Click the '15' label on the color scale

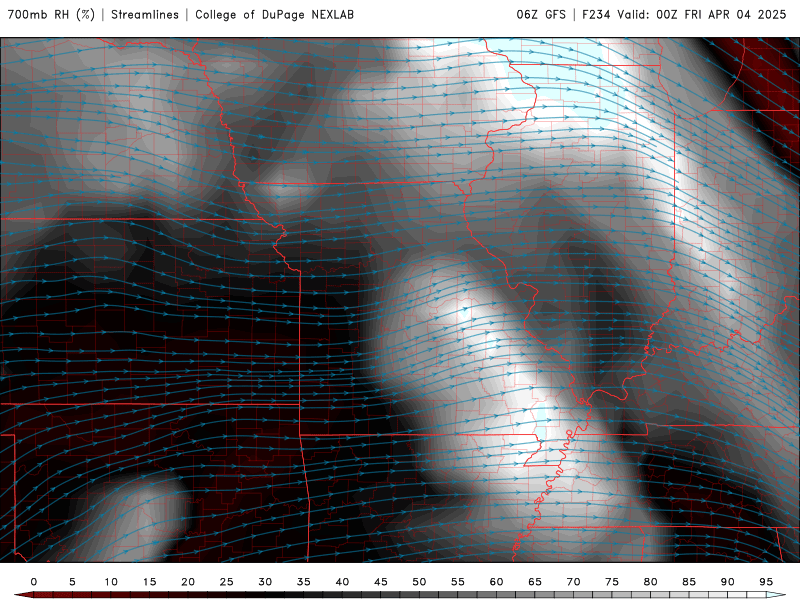tap(149, 582)
